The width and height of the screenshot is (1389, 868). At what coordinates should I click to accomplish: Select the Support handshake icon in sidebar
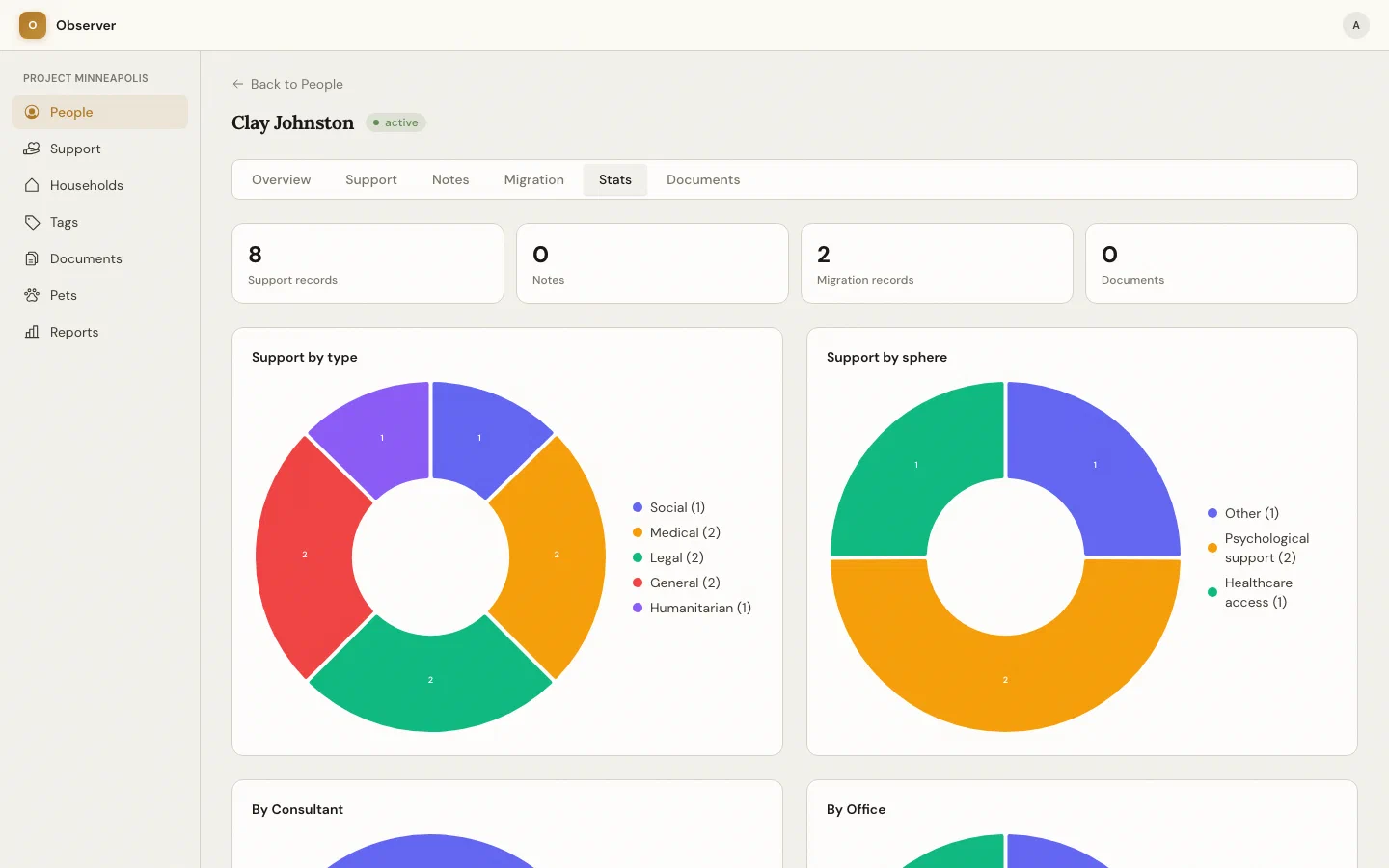(x=32, y=149)
